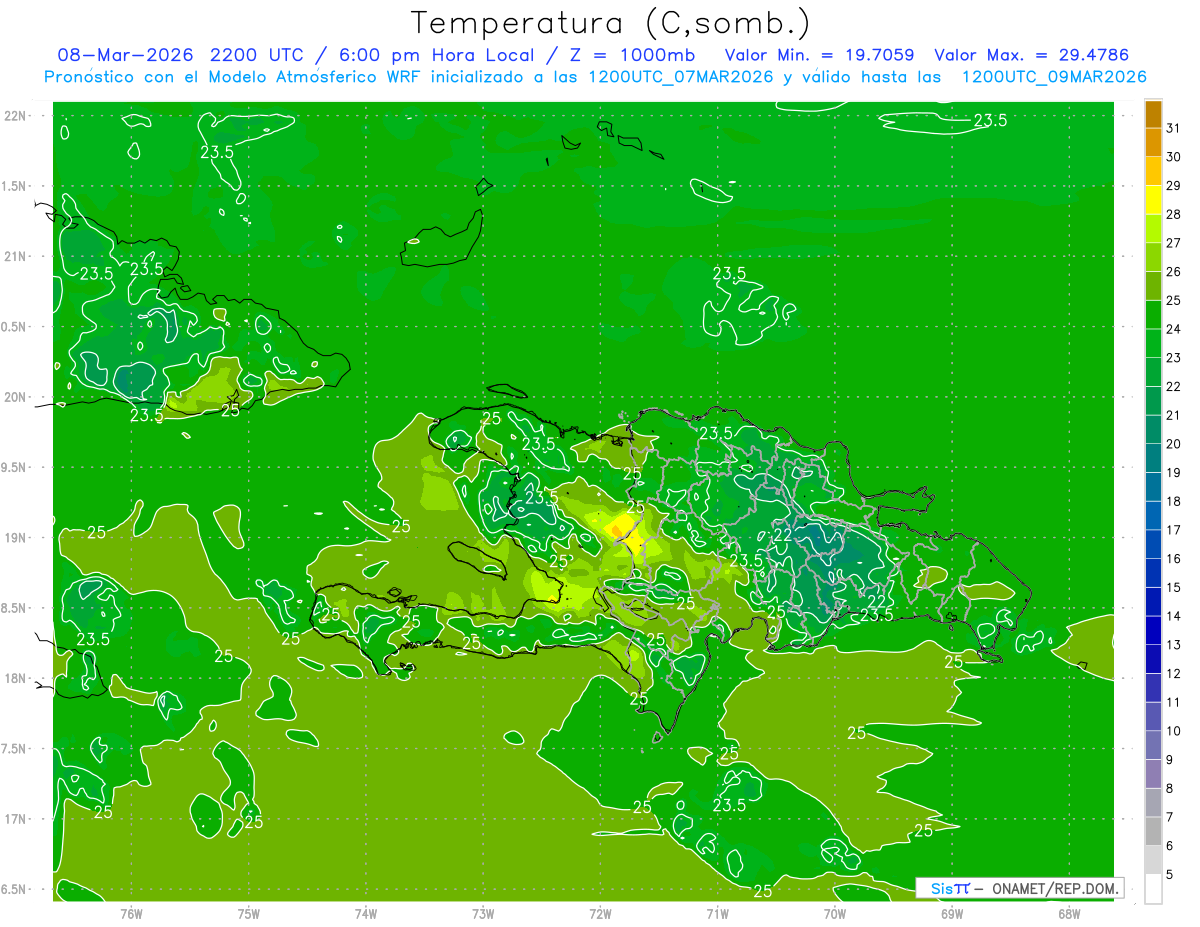
Task: Pick the brown swatch above legend value 31
Action: [x=1153, y=114]
